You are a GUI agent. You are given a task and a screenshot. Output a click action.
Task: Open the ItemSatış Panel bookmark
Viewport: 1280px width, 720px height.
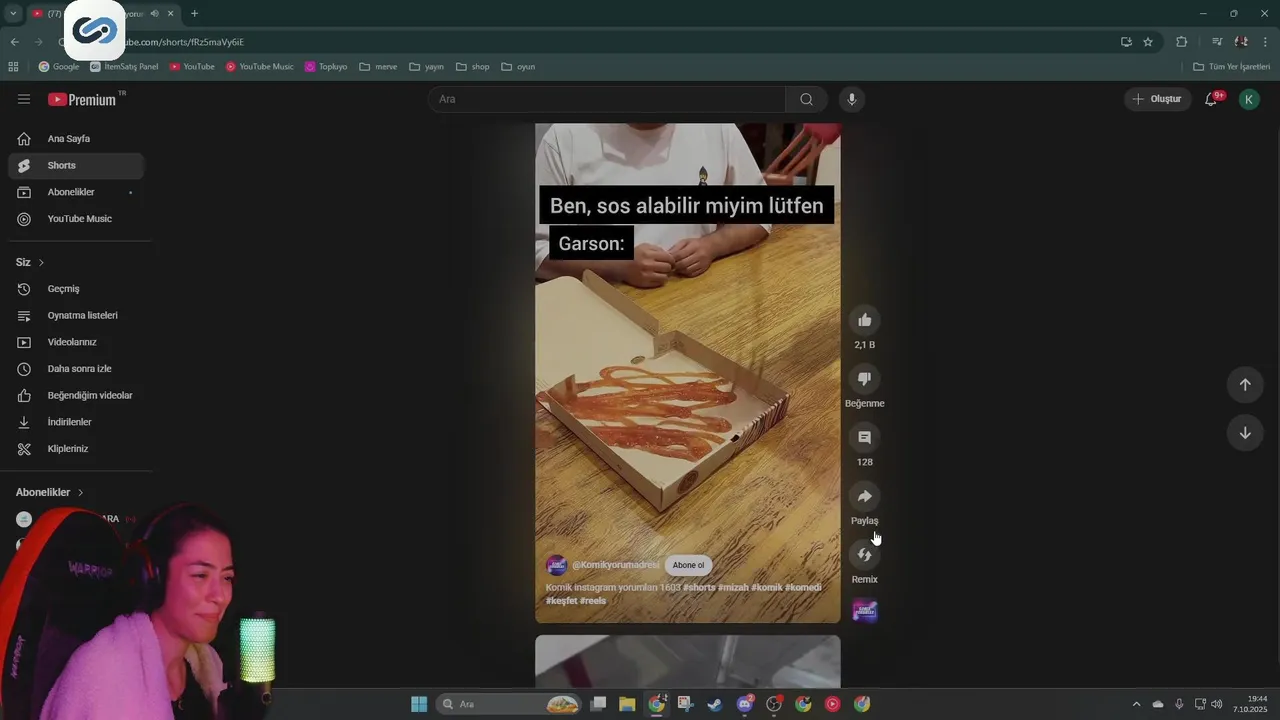tap(124, 67)
